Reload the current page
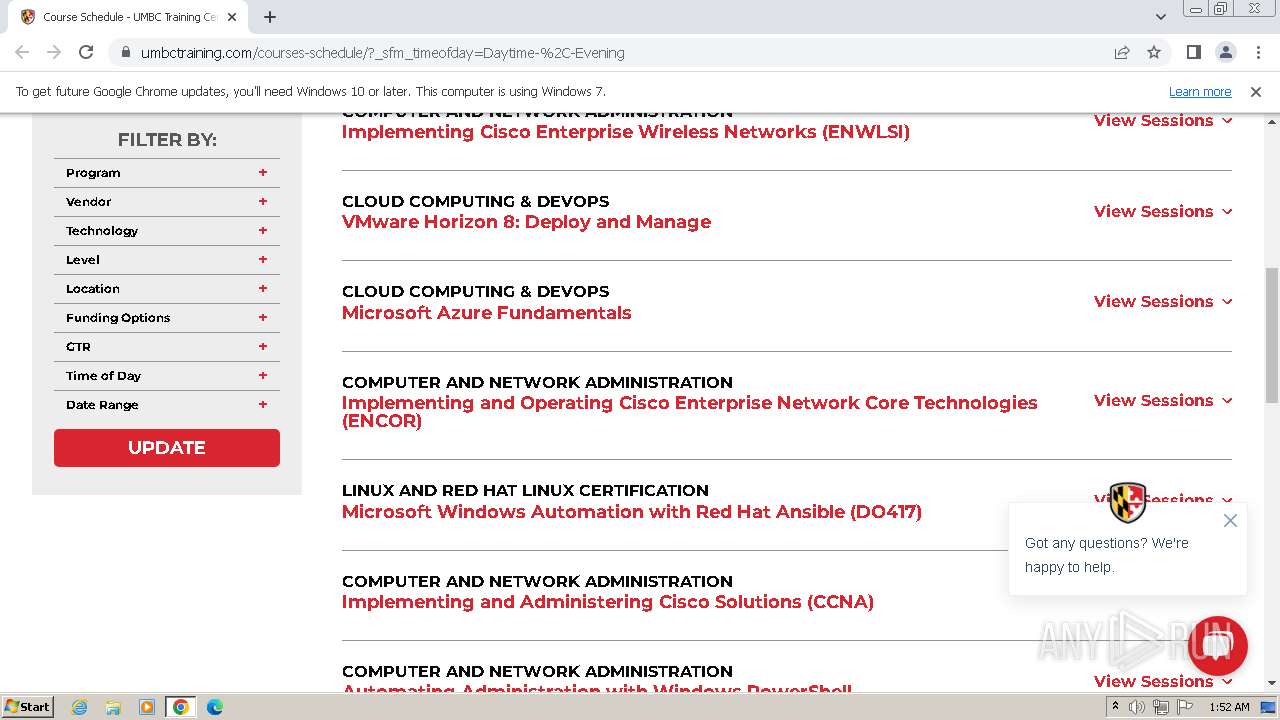This screenshot has height=720, width=1280. [86, 52]
